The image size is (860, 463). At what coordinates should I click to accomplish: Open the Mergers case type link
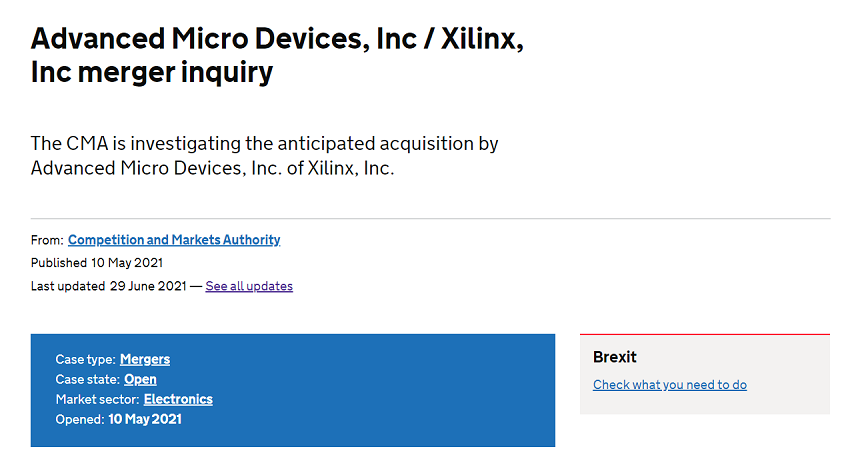pyautogui.click(x=145, y=359)
